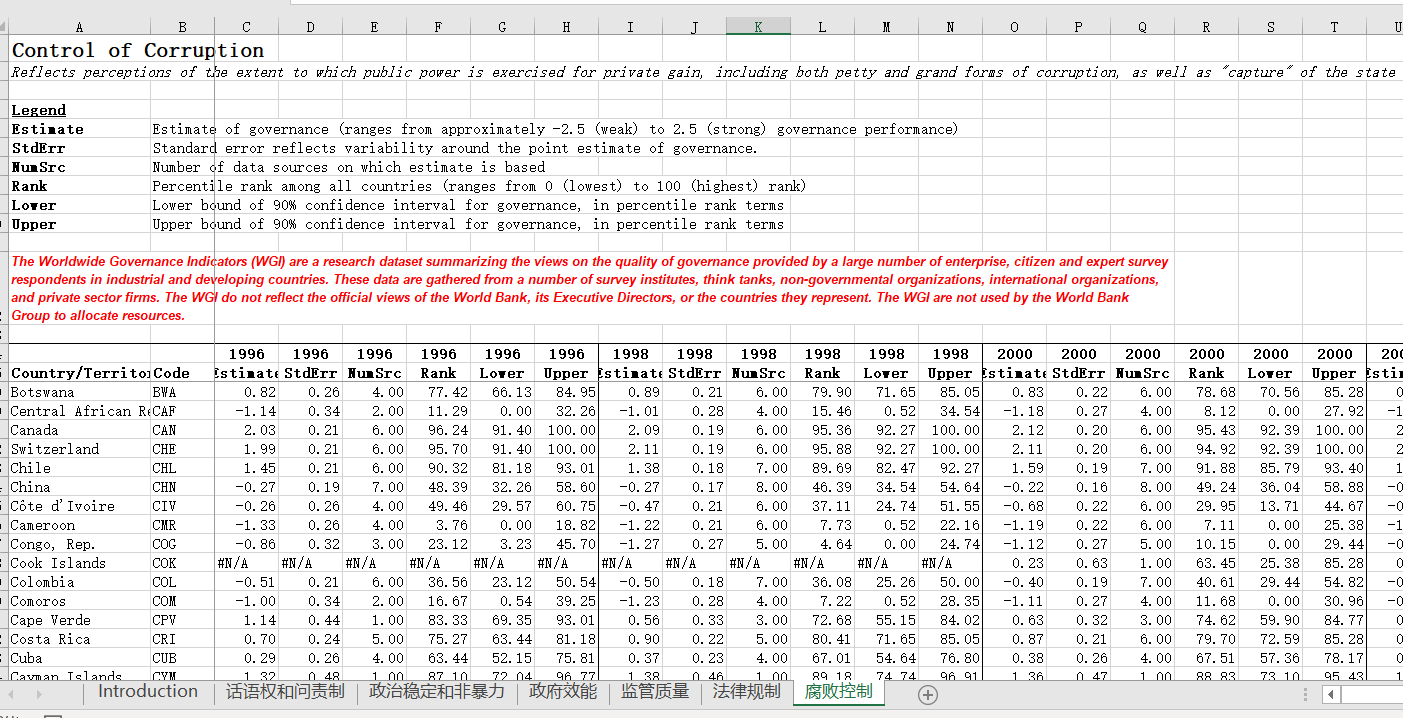Select column R header
Screen dimensions: 1403x718
[1206, 27]
